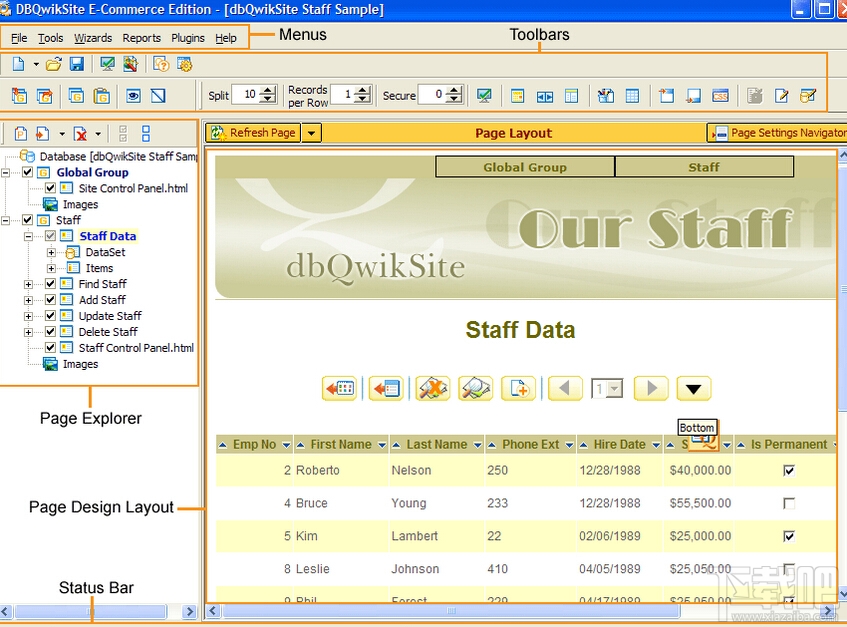The height and width of the screenshot is (627, 847).
Task: Click the paint bucket page icon in toolbar
Action: click(606, 96)
